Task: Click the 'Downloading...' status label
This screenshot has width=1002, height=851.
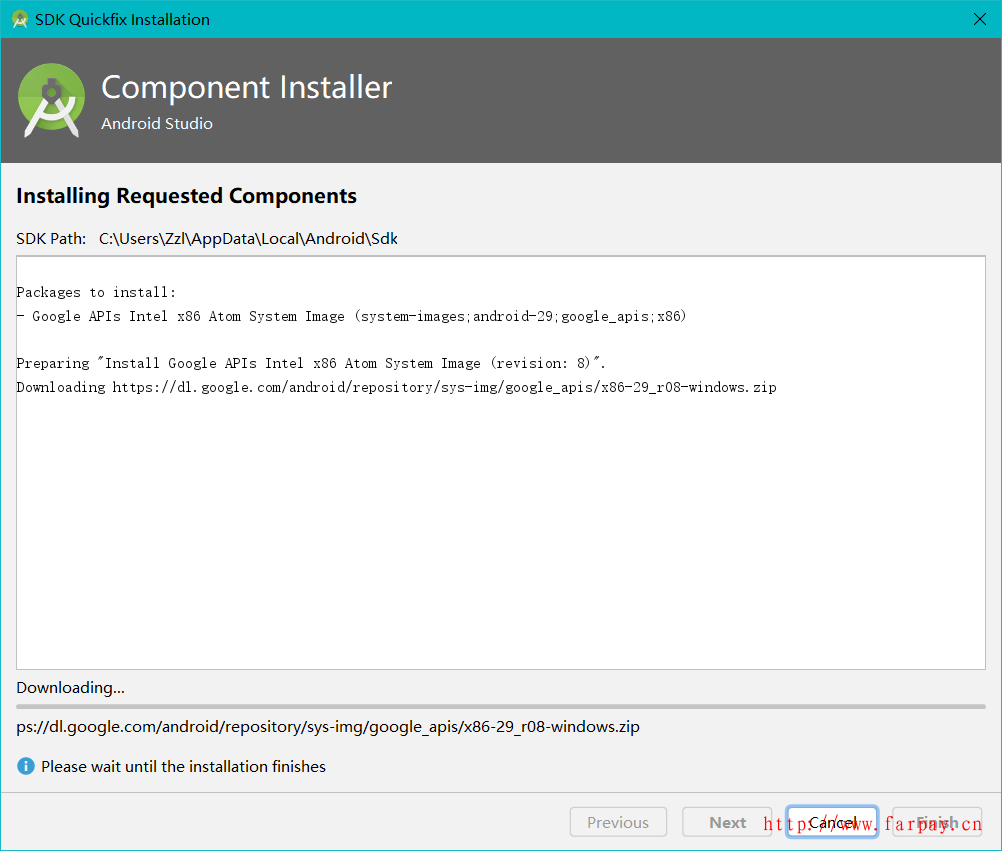Action: pos(70,687)
